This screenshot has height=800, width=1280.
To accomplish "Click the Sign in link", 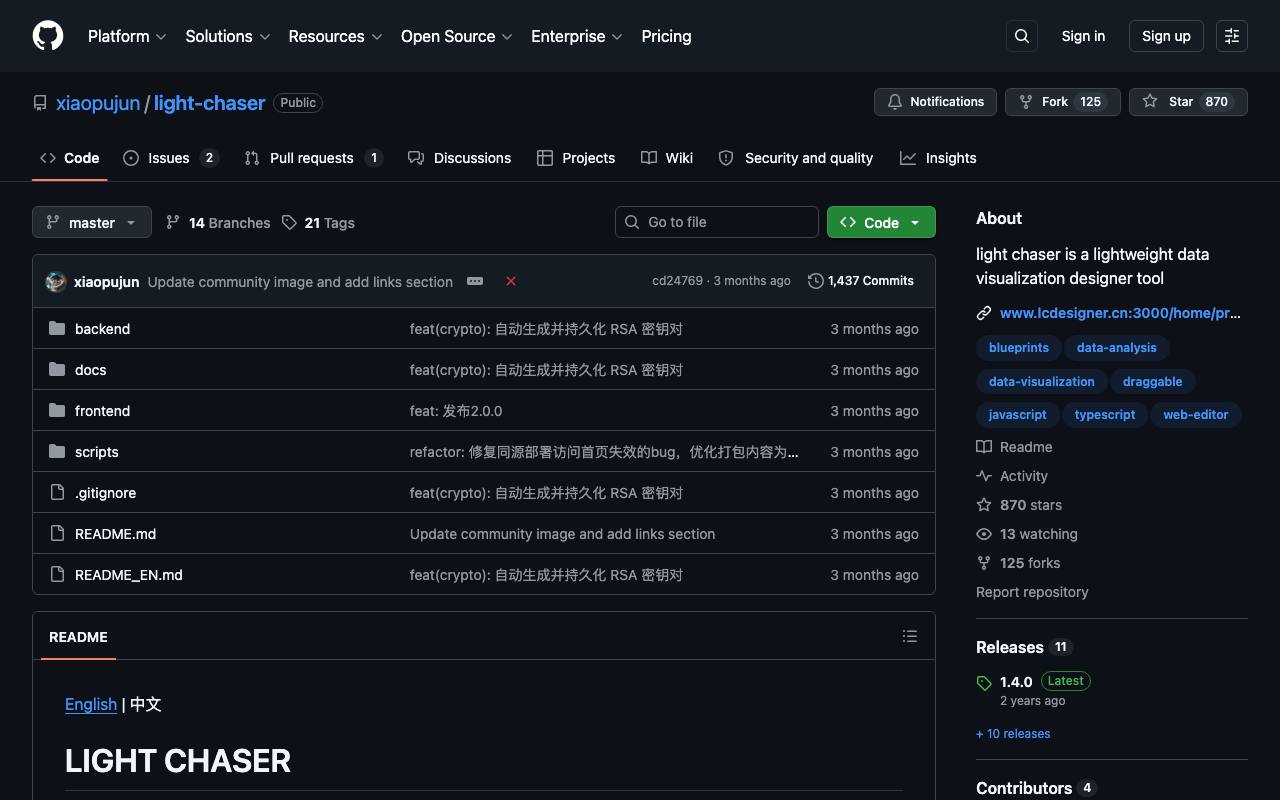I will point(1083,36).
